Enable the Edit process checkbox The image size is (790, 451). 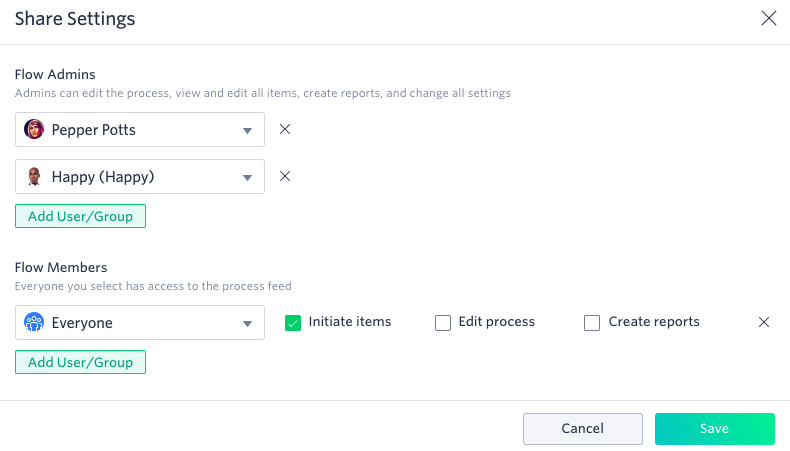tap(443, 323)
